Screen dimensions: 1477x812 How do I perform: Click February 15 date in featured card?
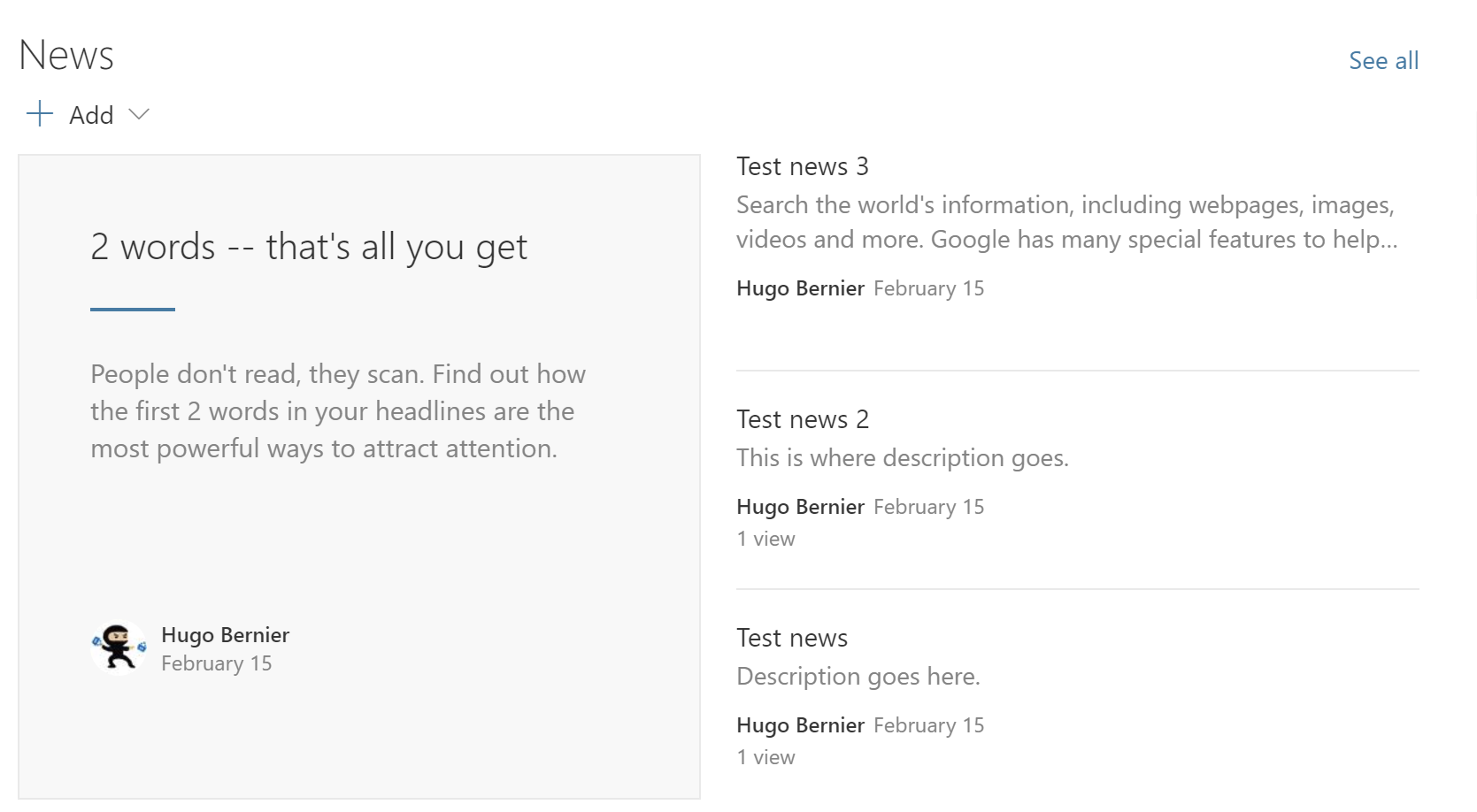click(217, 663)
